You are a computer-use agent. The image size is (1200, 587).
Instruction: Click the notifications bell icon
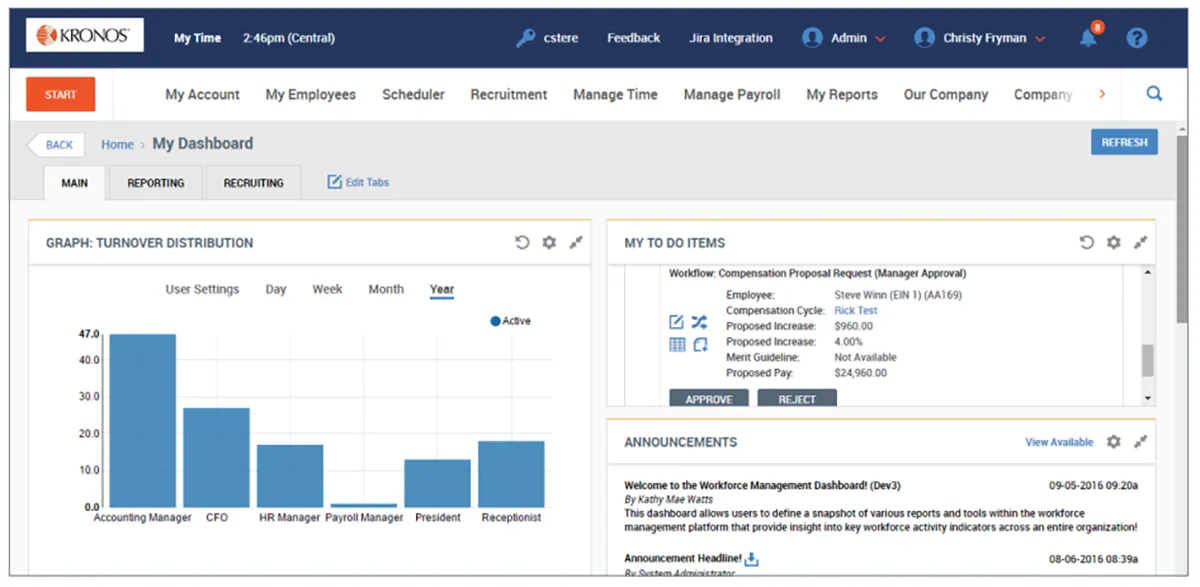[x=1088, y=38]
